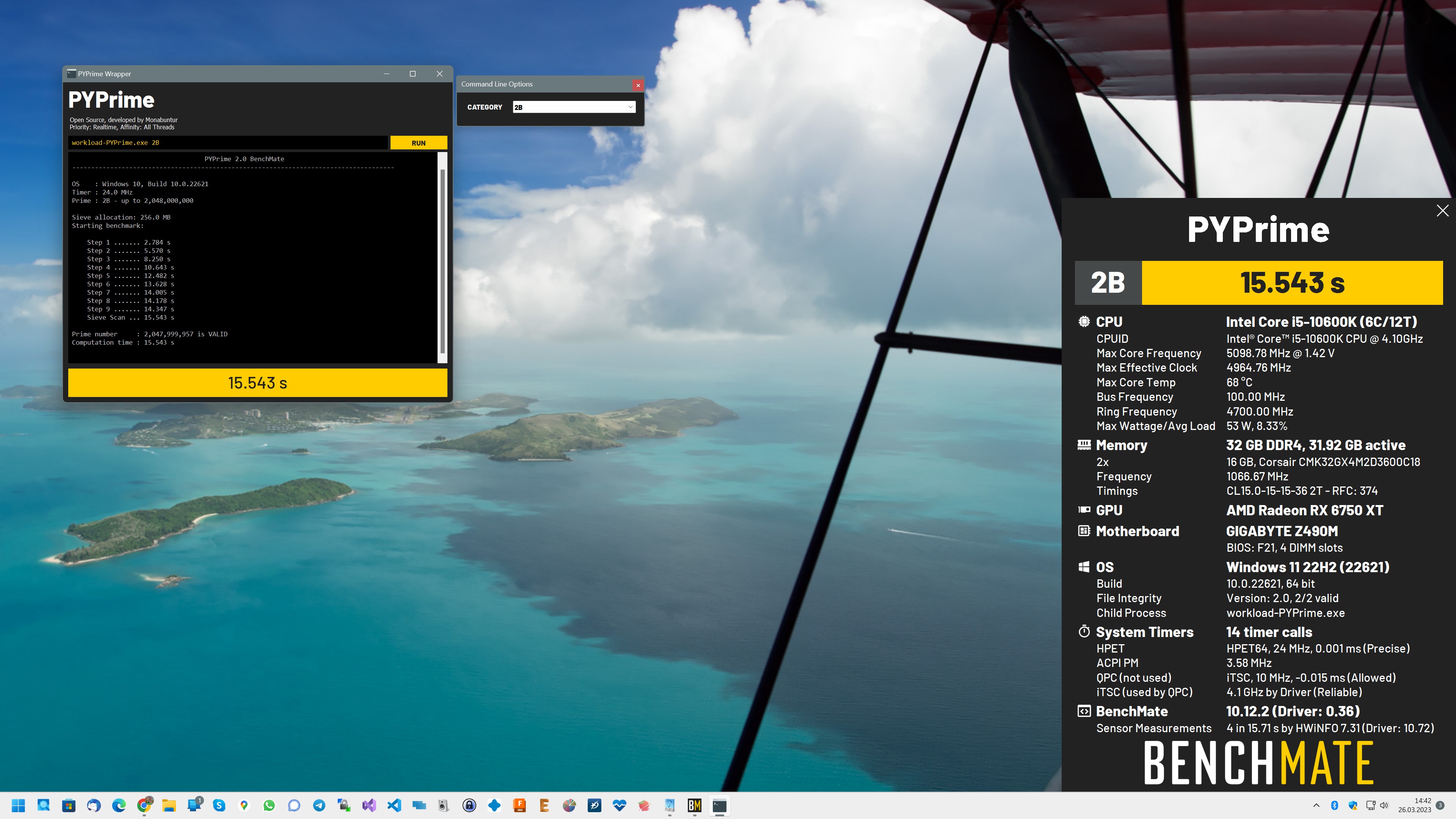Open Fusion 360 from the taskbar

click(x=519, y=805)
